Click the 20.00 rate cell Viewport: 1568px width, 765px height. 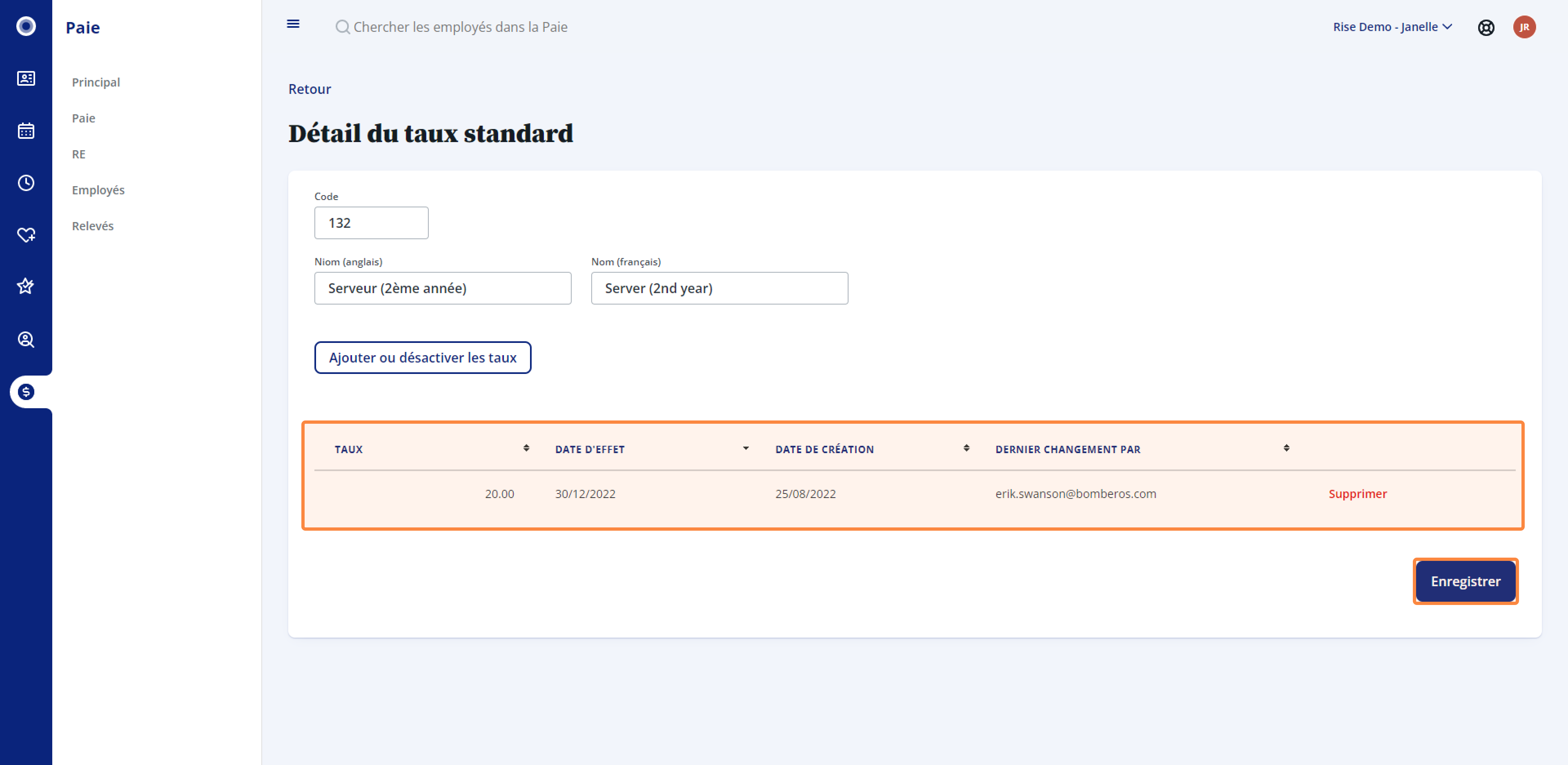point(499,494)
